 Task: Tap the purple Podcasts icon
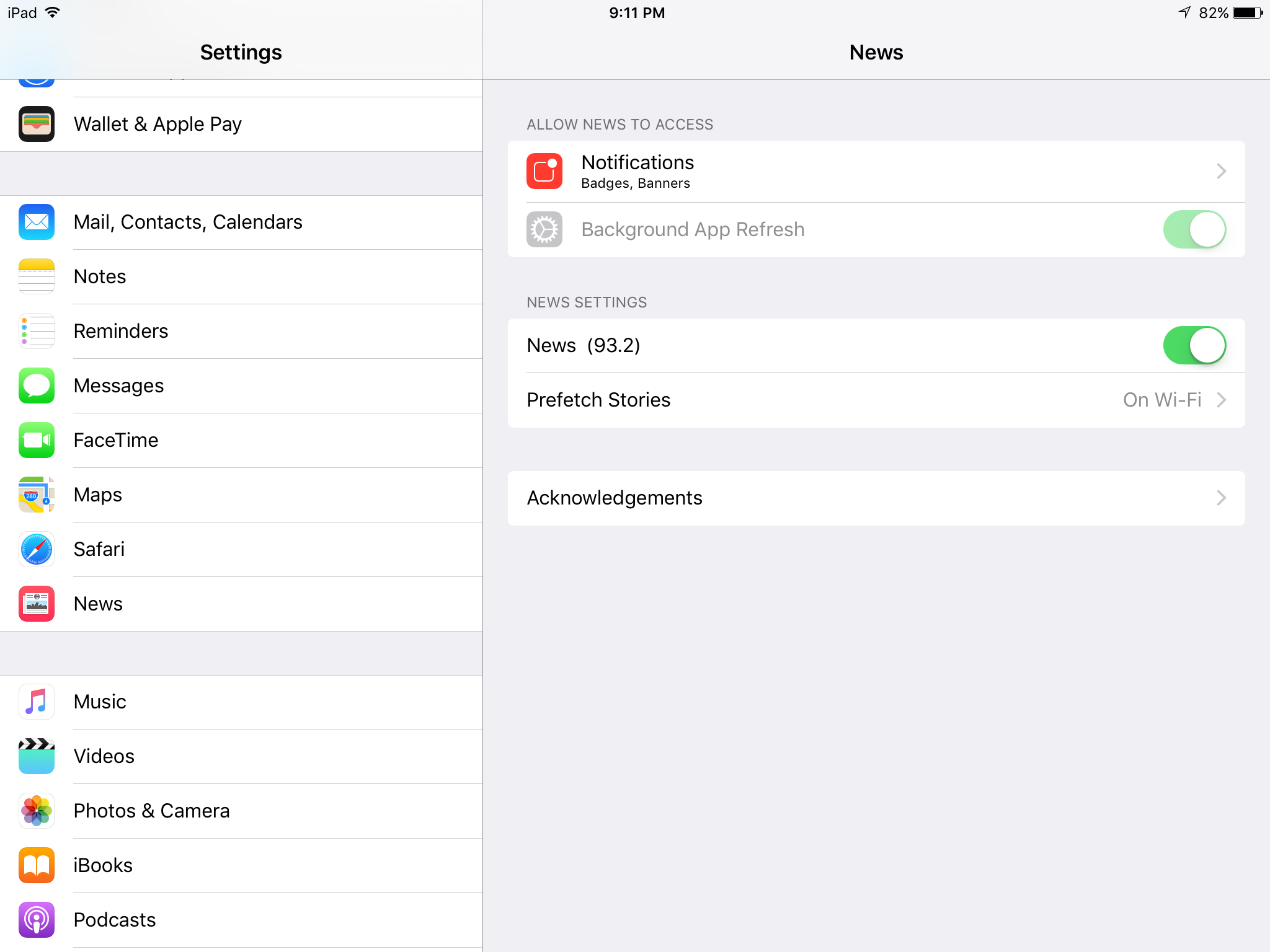click(x=37, y=920)
